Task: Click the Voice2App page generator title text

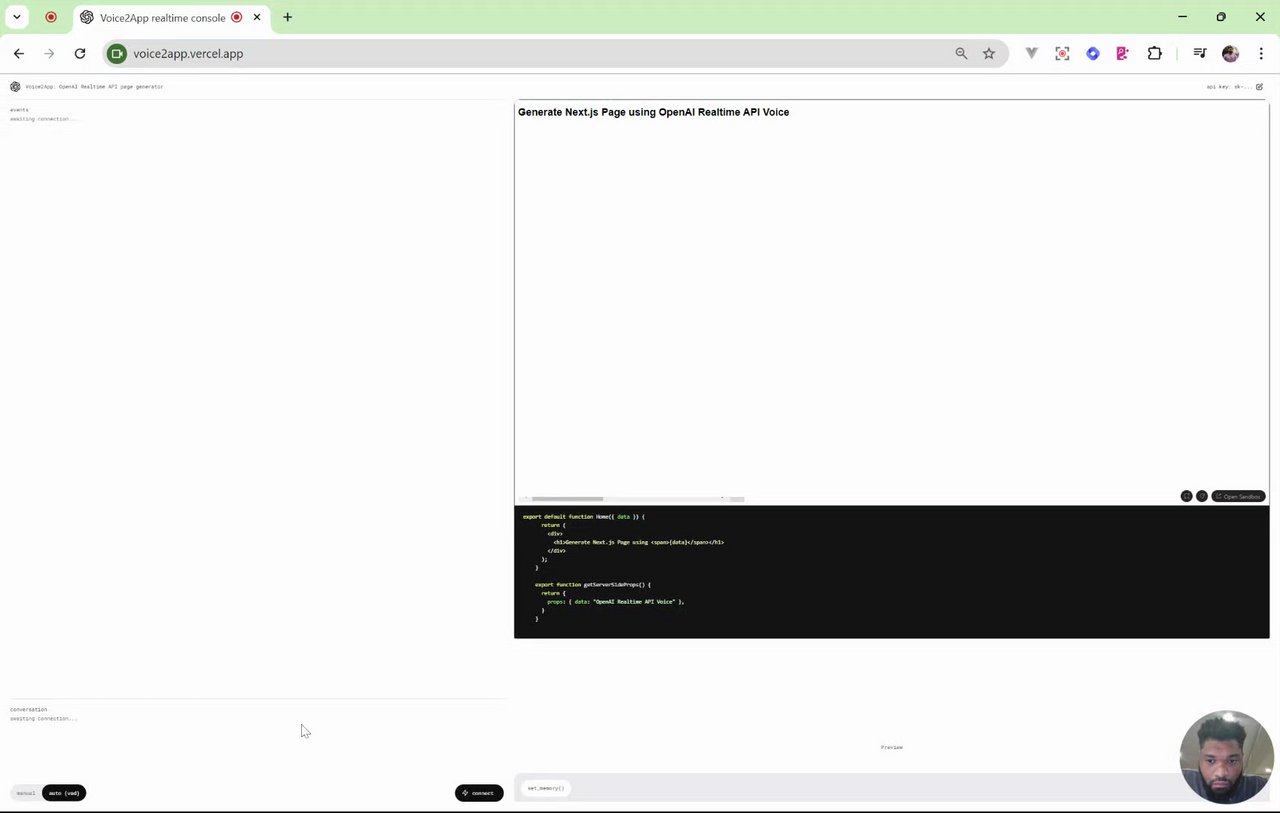Action: coord(94,87)
